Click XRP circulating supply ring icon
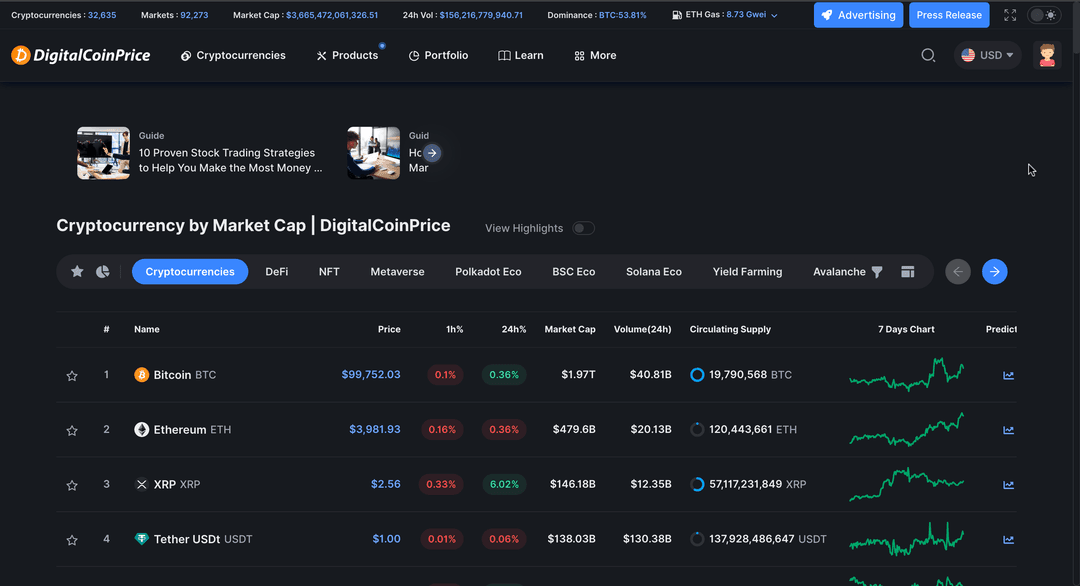The width and height of the screenshot is (1080, 586). 697,484
